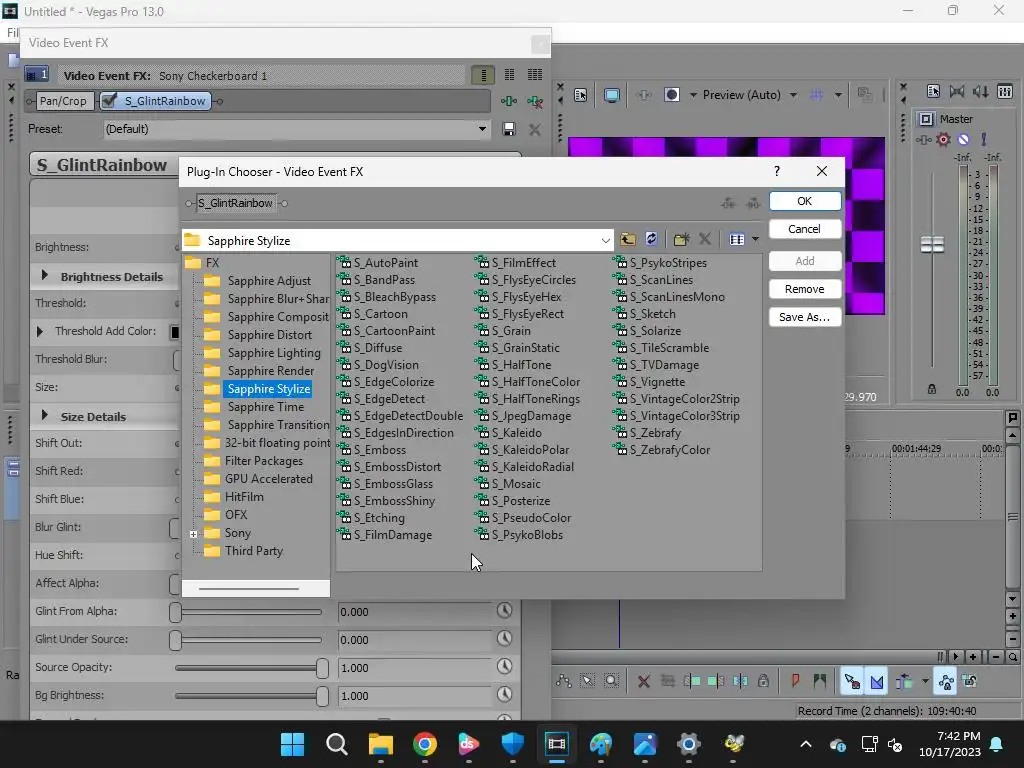Click the Remove button

click(x=805, y=289)
